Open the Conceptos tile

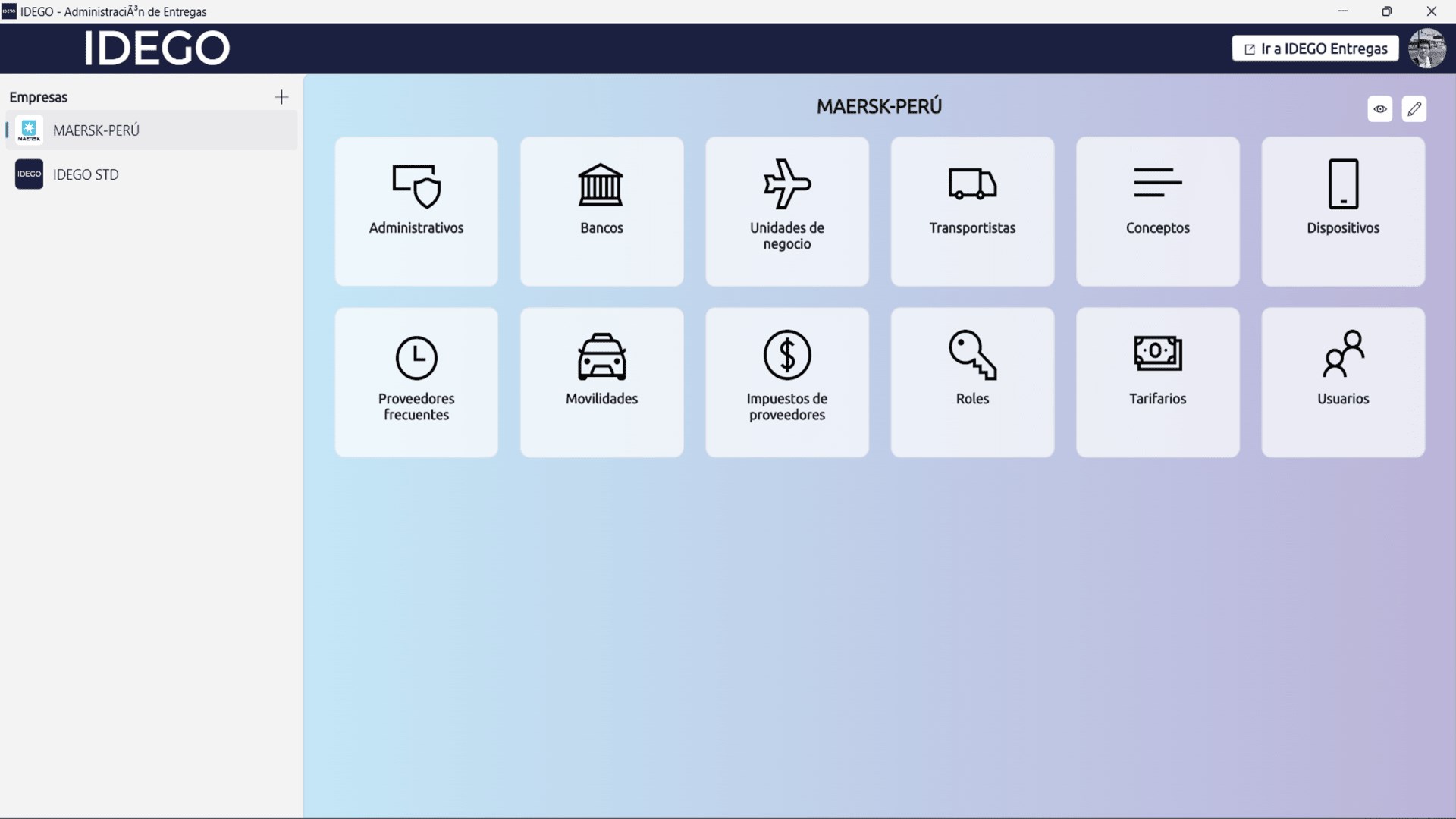tap(1157, 211)
